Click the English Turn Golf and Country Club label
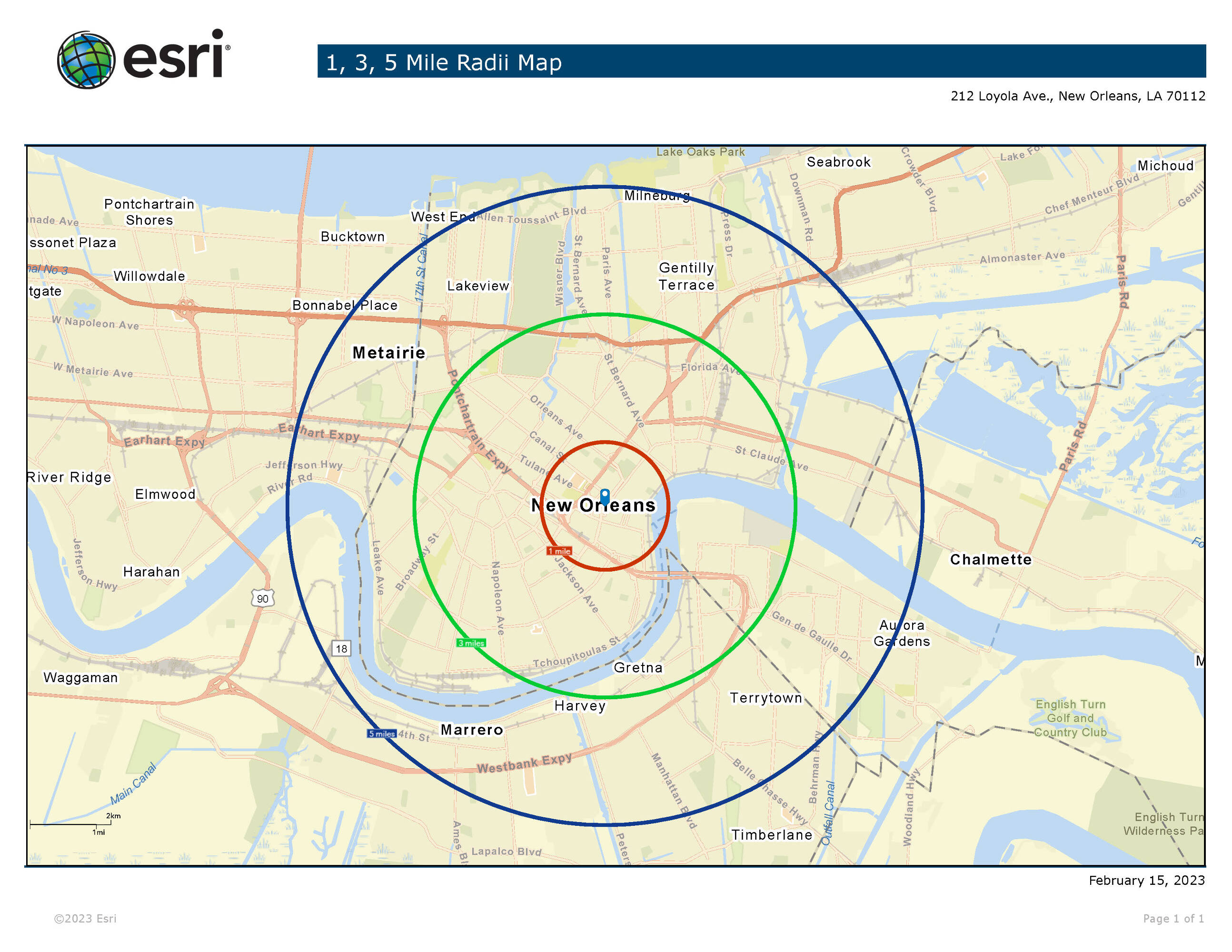1232x952 pixels. point(1070,718)
